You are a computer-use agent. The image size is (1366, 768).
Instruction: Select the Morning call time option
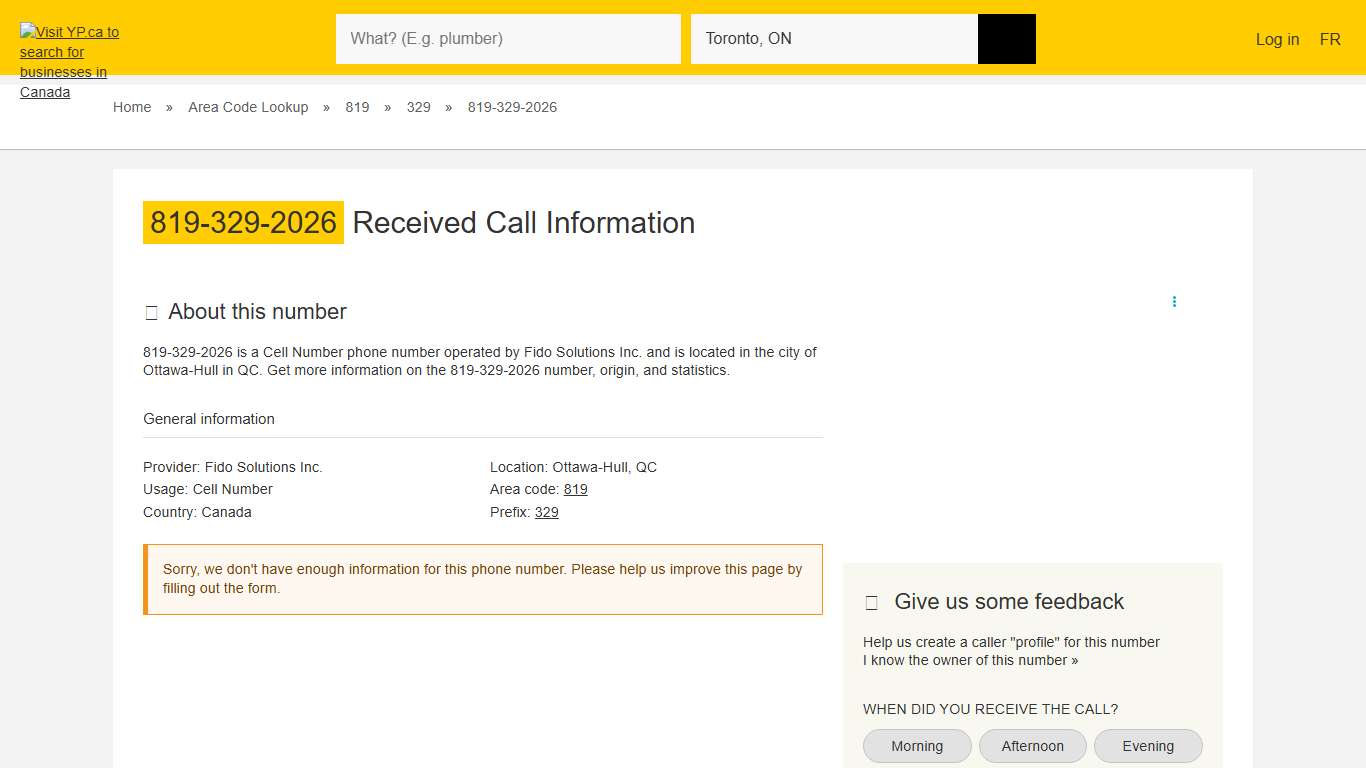916,745
